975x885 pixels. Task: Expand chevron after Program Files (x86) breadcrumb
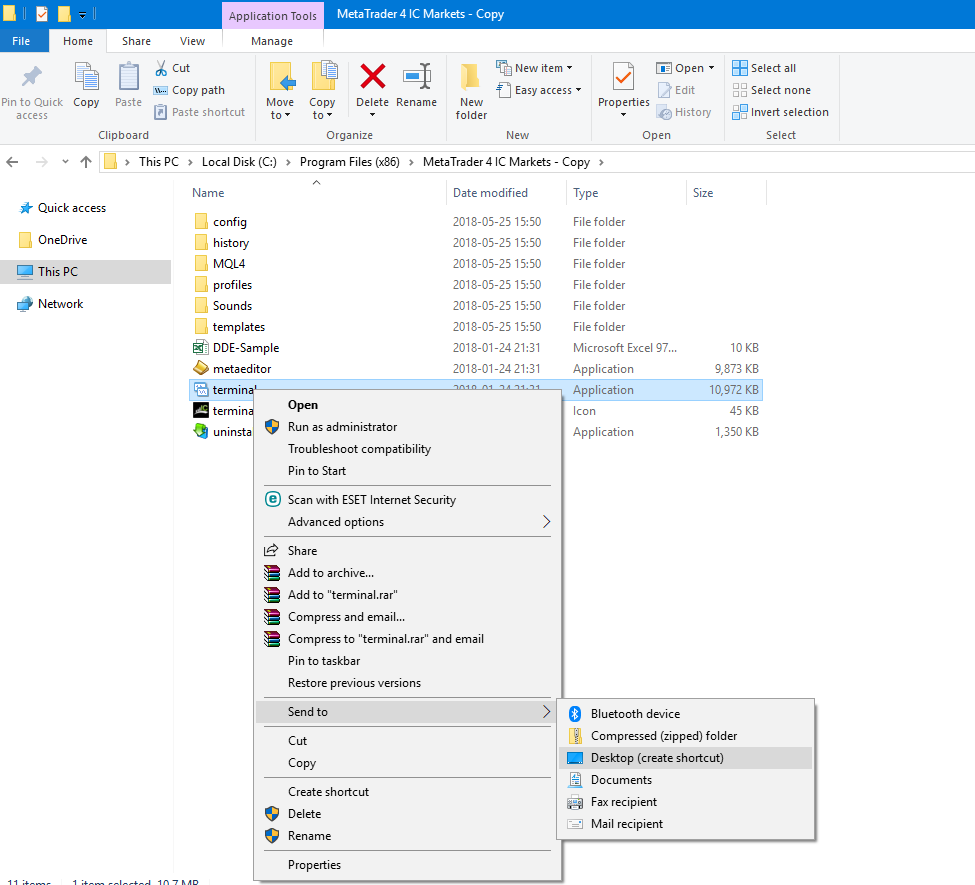pyautogui.click(x=411, y=162)
